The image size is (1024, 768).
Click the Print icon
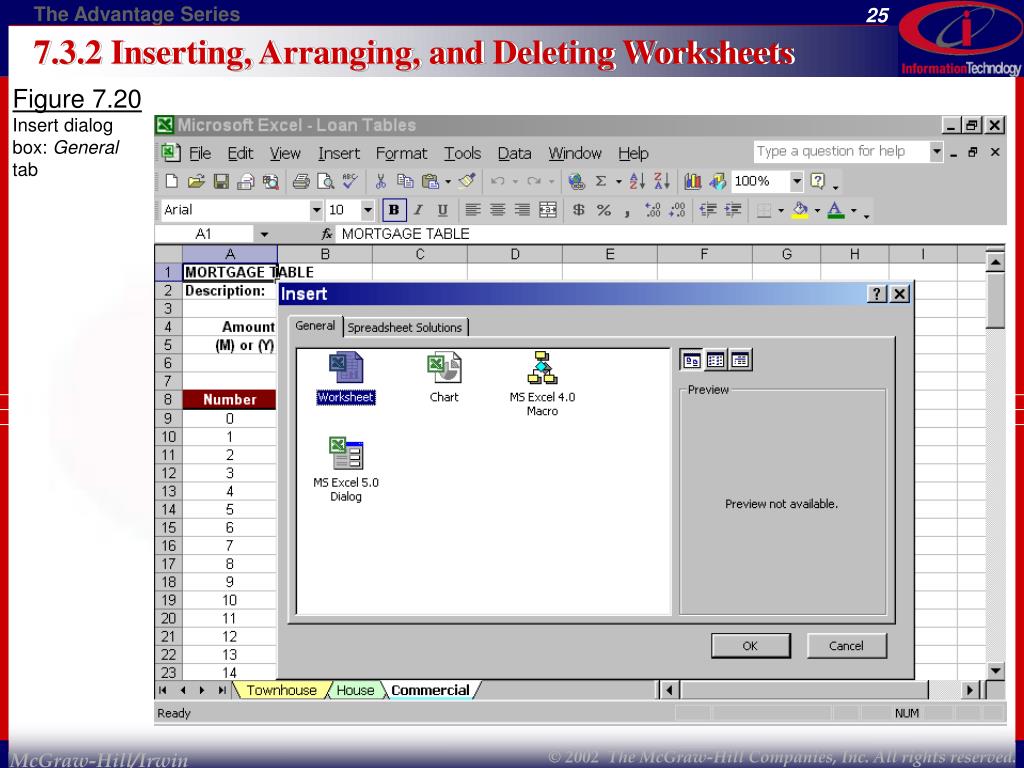pos(301,182)
